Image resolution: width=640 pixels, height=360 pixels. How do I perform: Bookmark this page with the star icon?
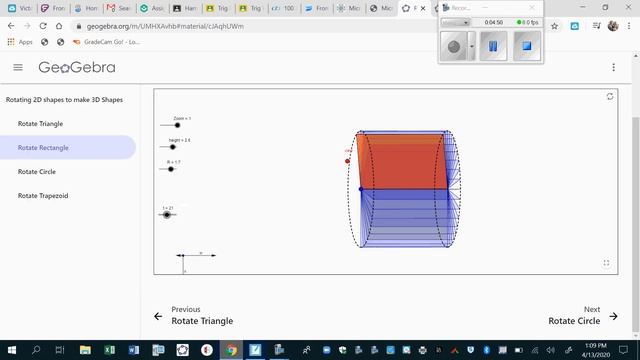click(x=554, y=26)
